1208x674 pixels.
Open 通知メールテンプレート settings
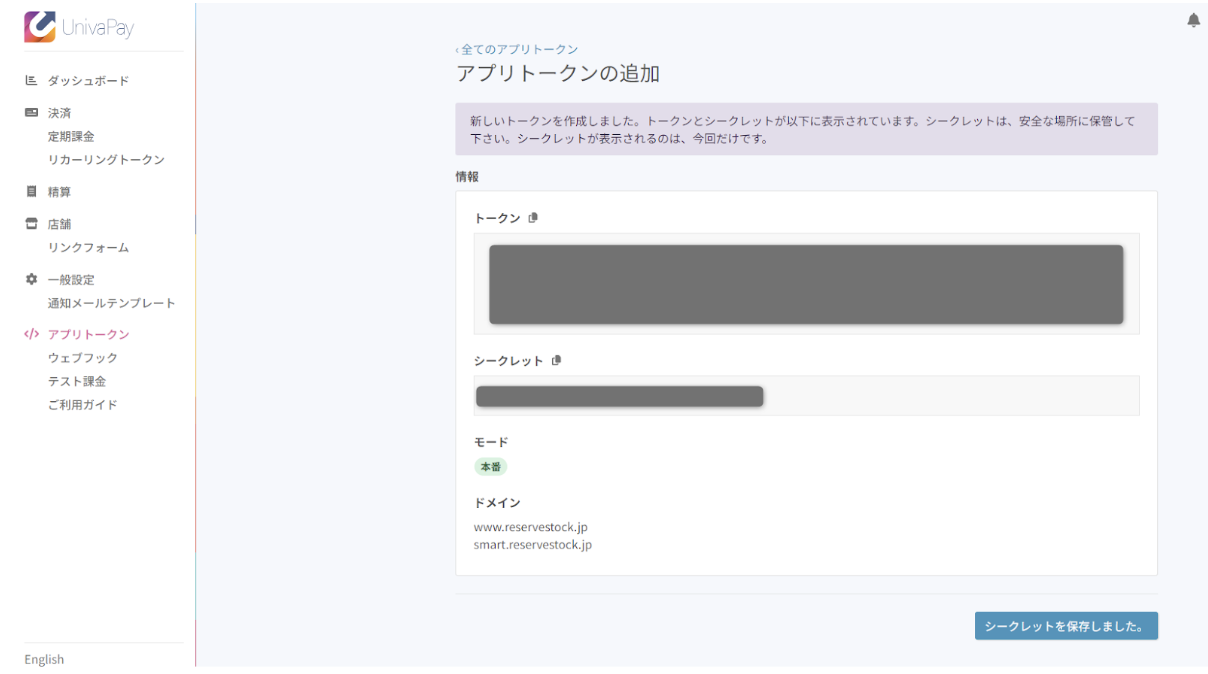coord(111,303)
